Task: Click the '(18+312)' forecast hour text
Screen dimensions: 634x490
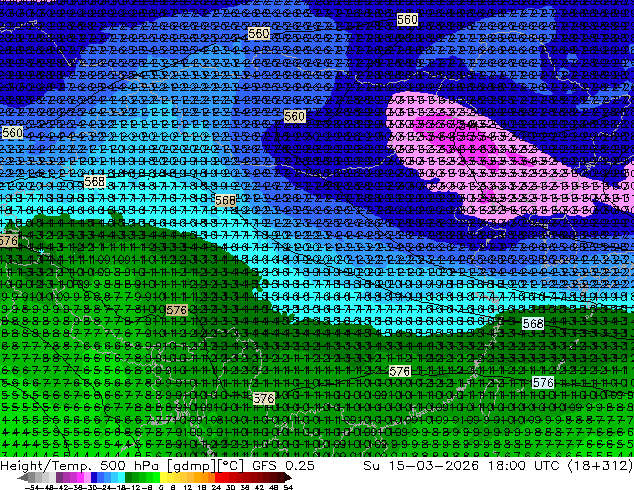Action: tap(600, 466)
